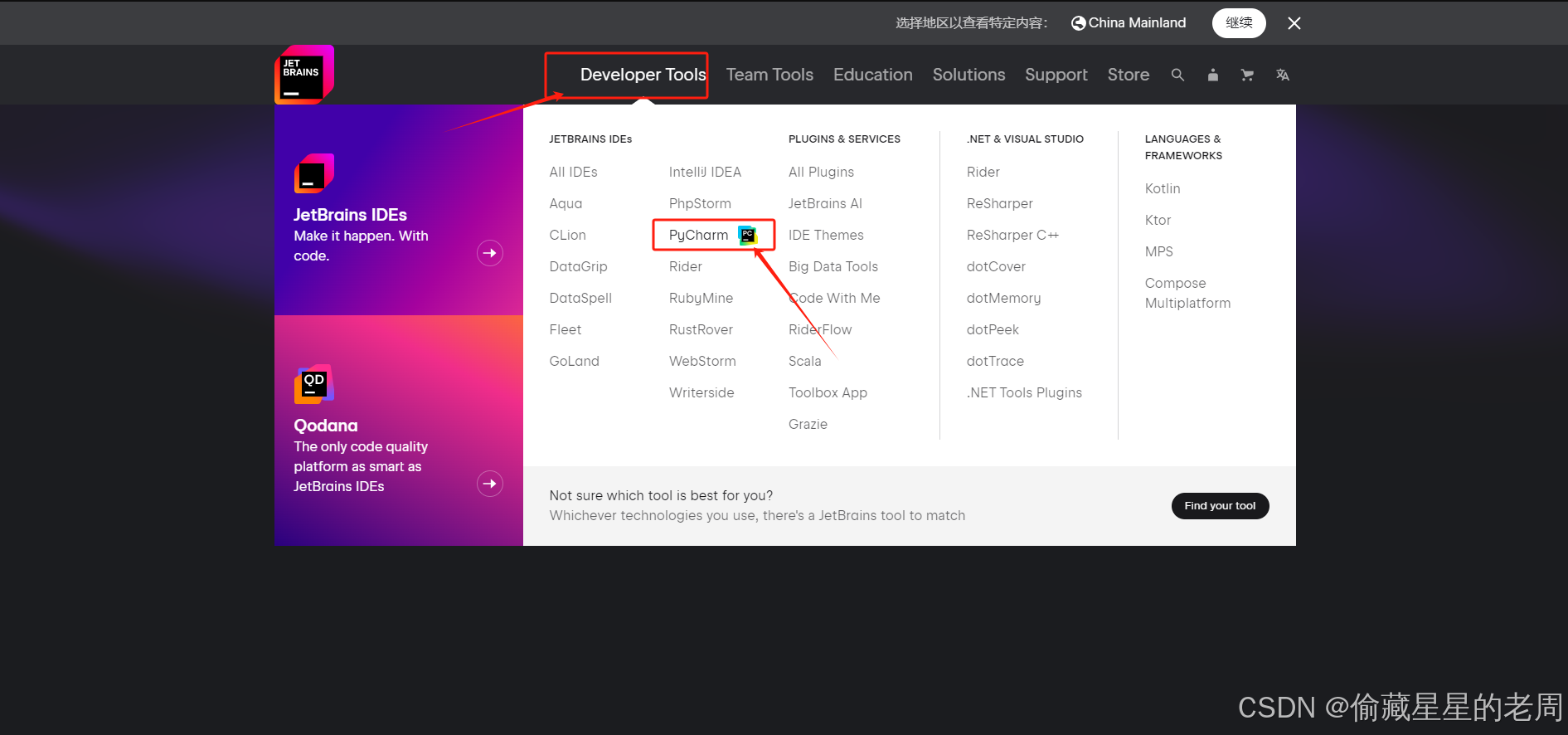1568x735 pixels.
Task: Open the shopping cart icon
Action: [1247, 75]
